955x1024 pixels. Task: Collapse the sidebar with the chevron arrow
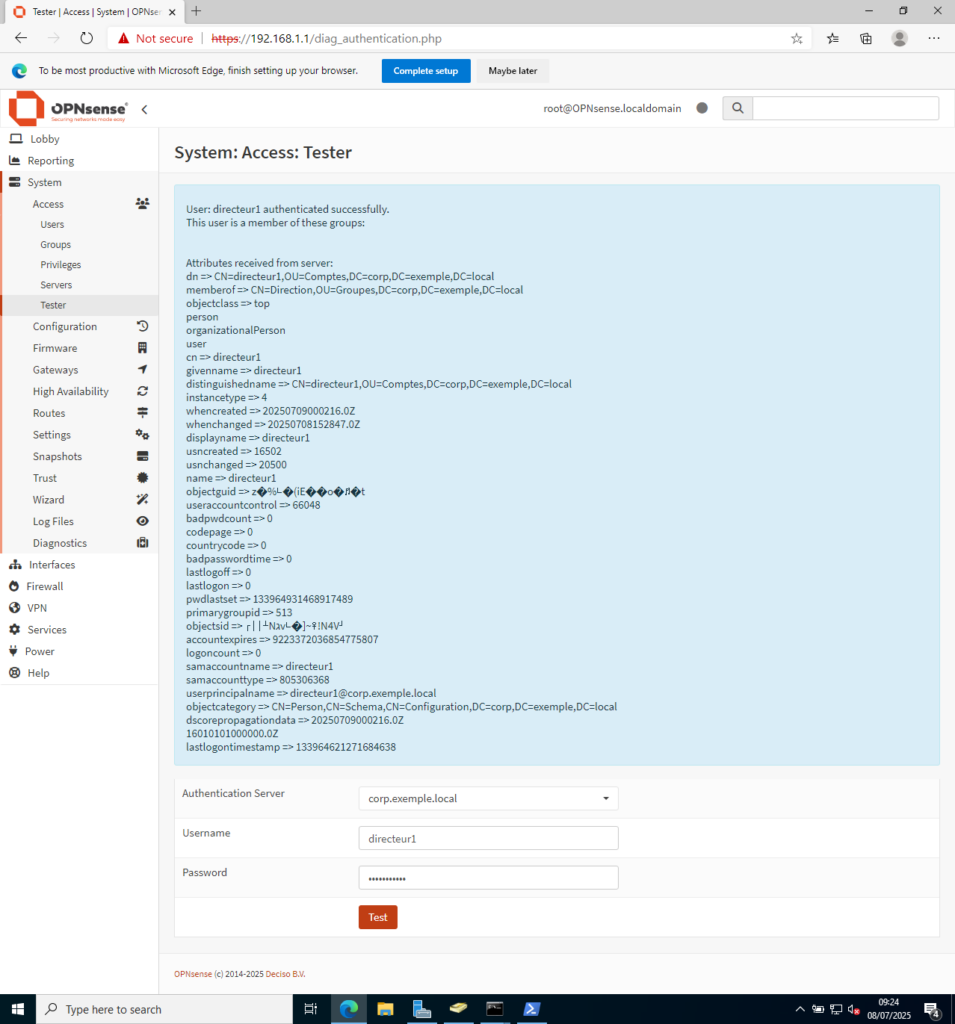pos(144,110)
